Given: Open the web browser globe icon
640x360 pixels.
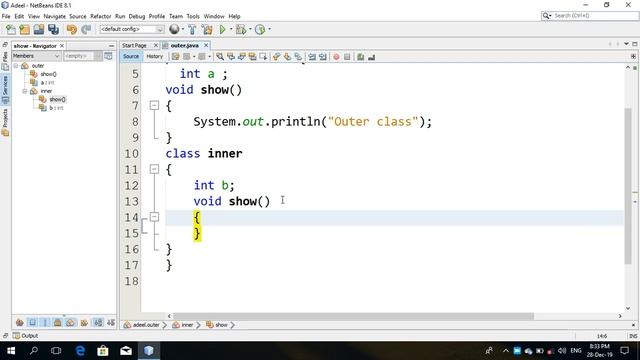Looking at the screenshot, I should [174, 29].
